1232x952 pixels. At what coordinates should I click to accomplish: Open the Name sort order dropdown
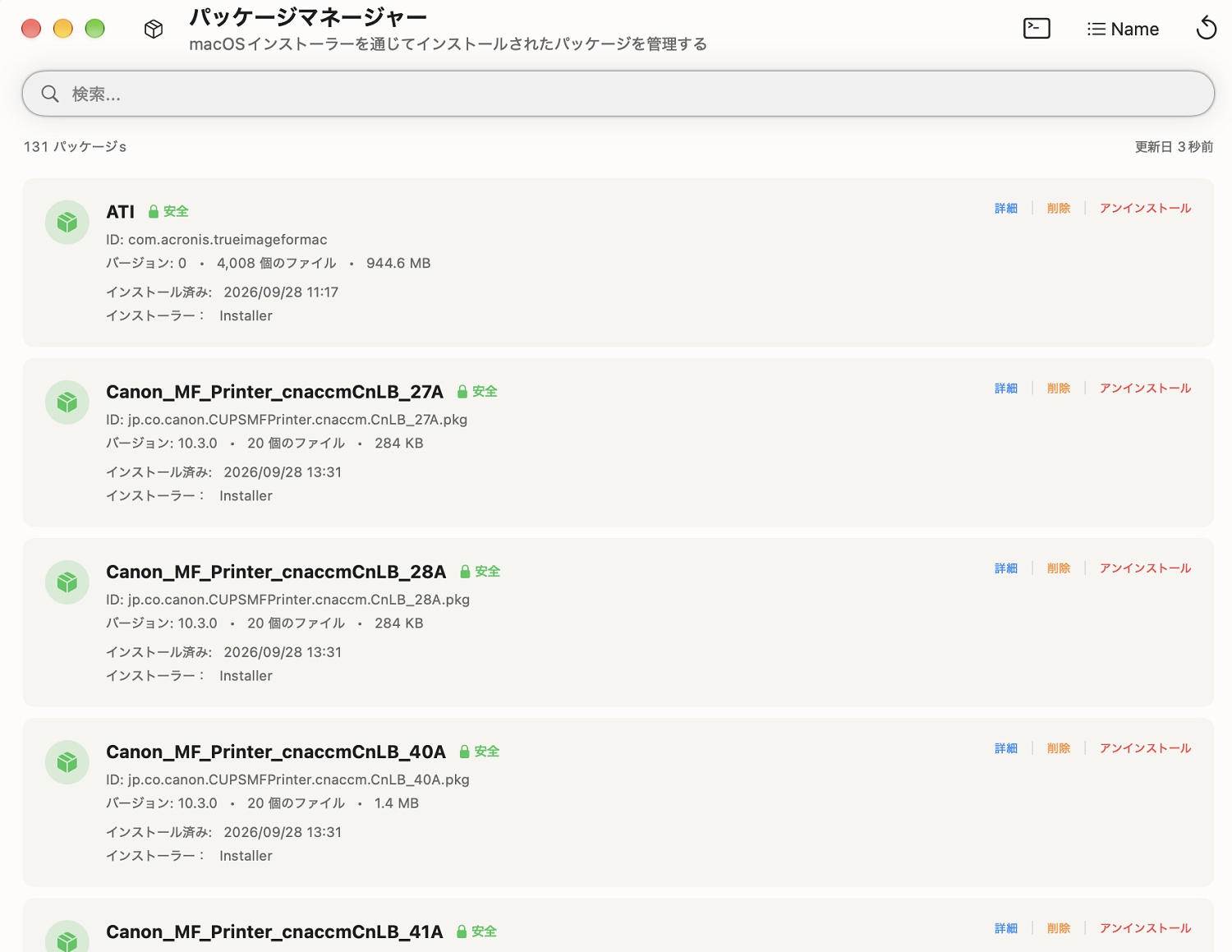(x=1123, y=29)
